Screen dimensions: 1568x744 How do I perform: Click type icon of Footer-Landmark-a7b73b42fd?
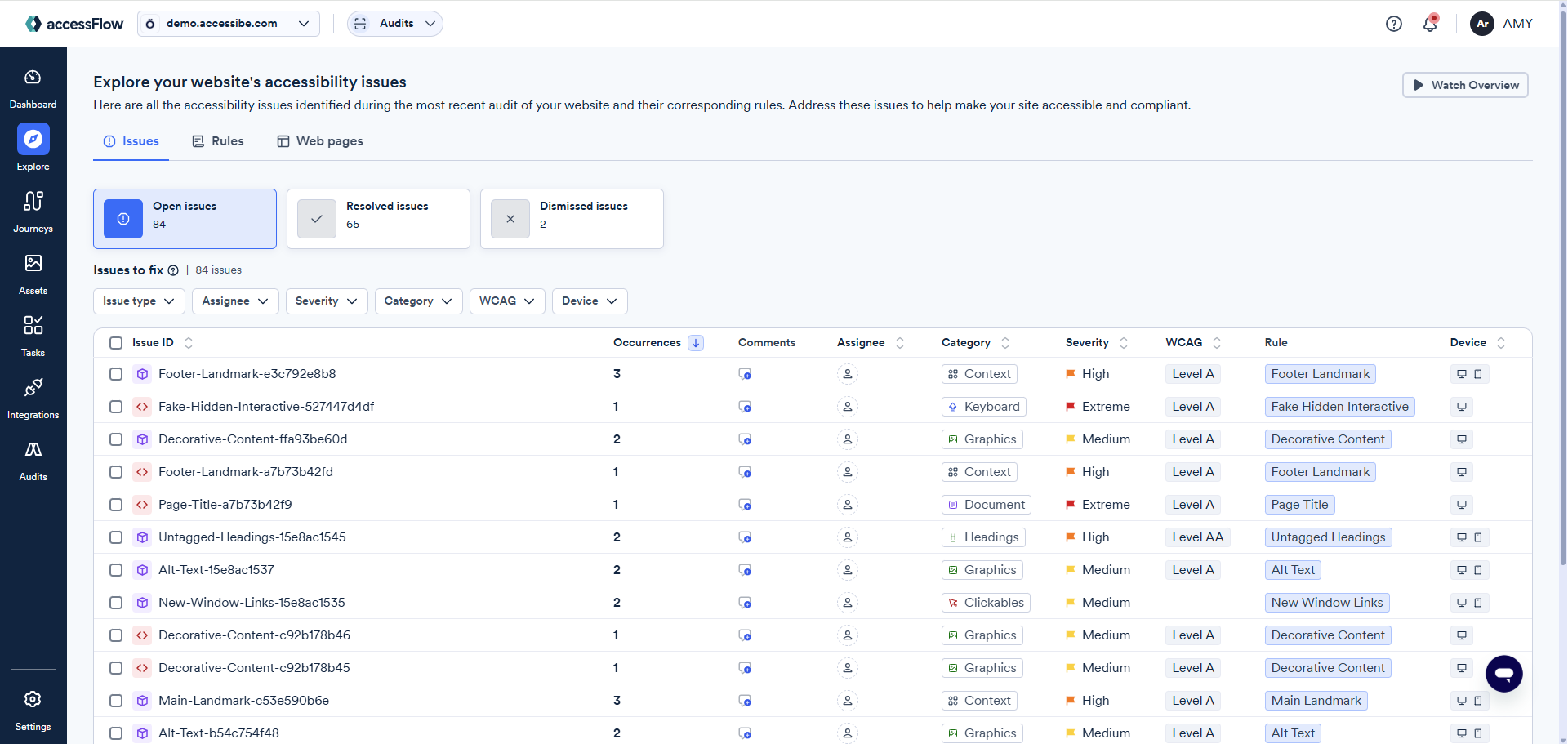pos(142,472)
